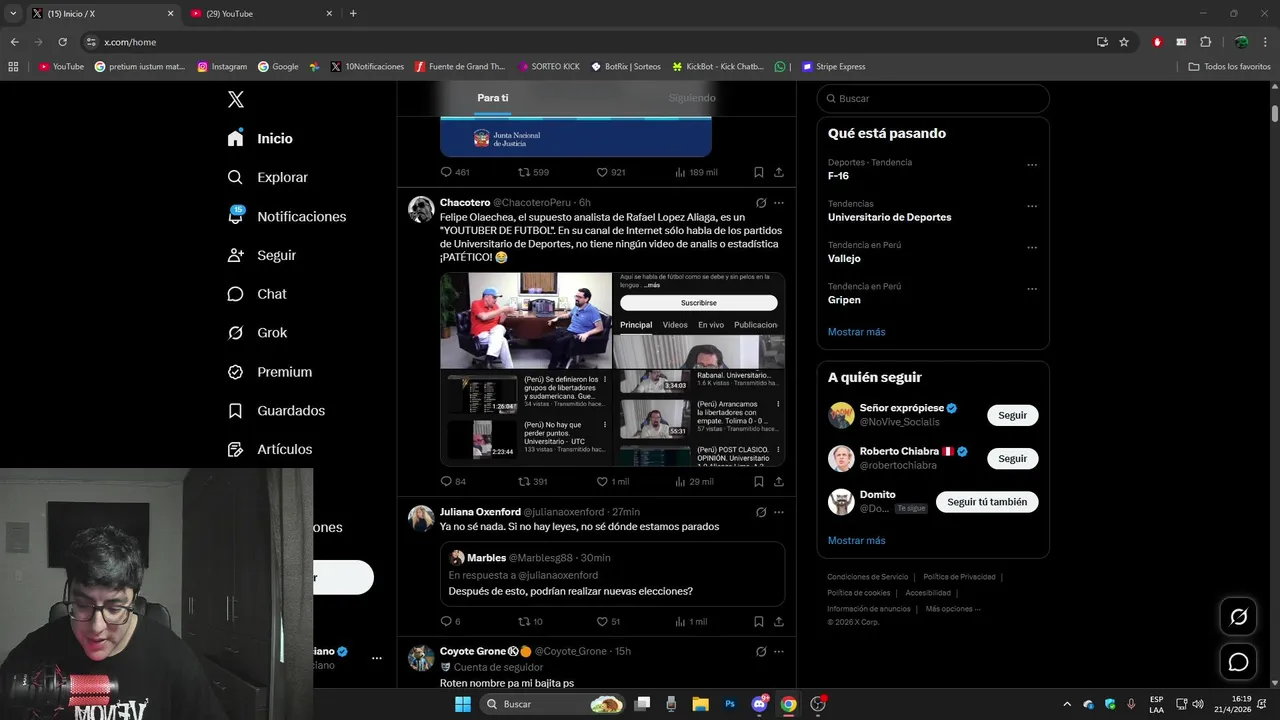This screenshot has height=720, width=1280.
Task: Open Política de Privacidad link
Action: pyautogui.click(x=959, y=577)
